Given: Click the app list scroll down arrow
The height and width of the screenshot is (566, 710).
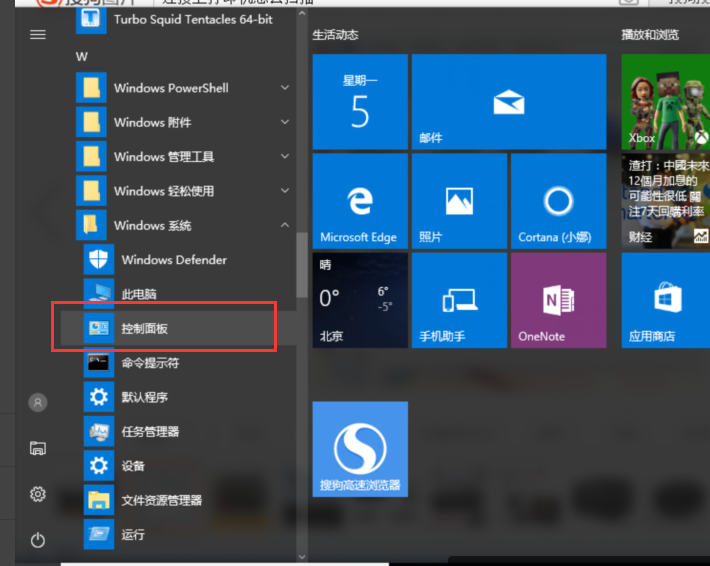Looking at the screenshot, I should 302,557.
